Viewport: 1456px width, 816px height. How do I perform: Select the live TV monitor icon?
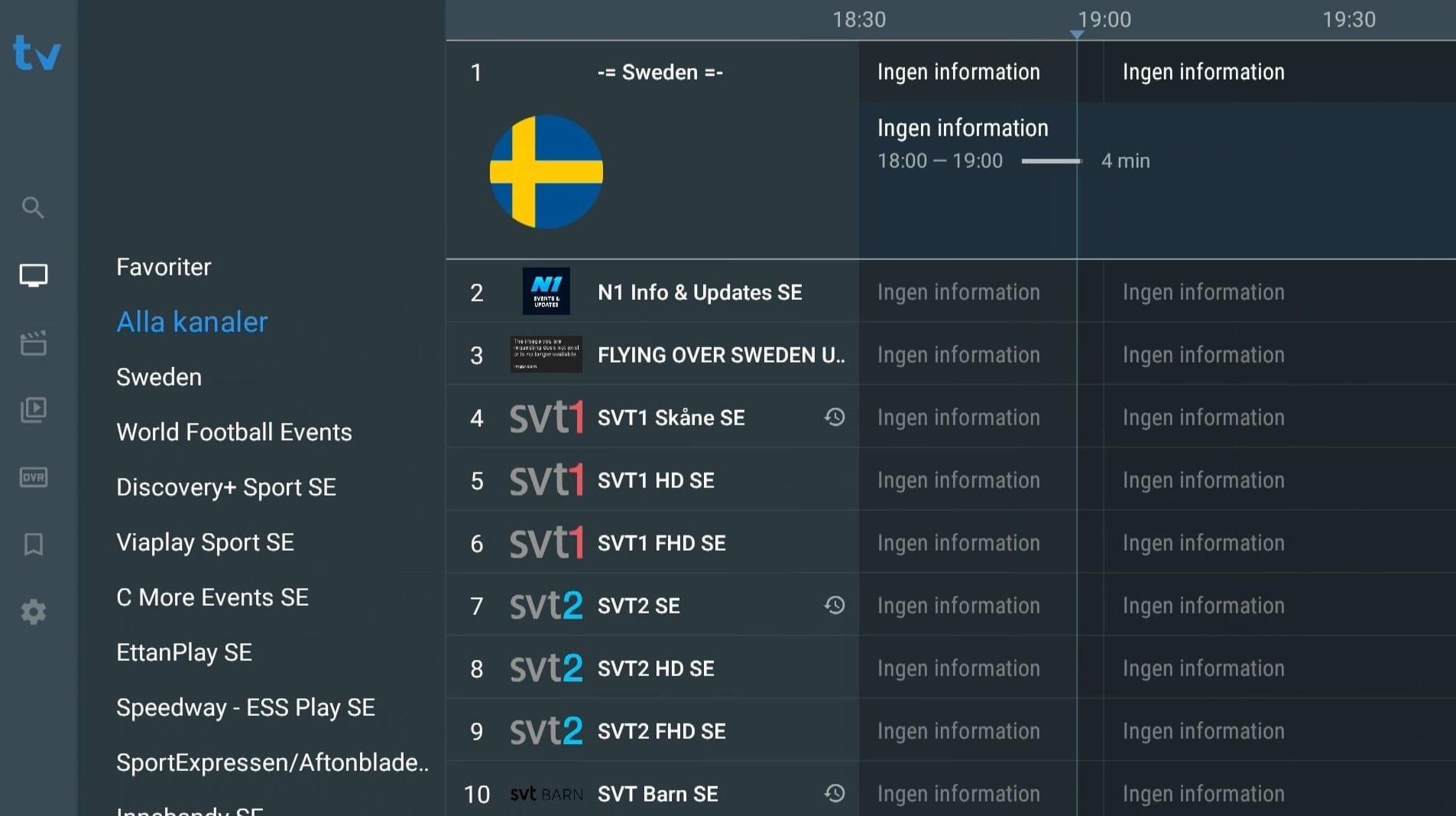click(33, 275)
